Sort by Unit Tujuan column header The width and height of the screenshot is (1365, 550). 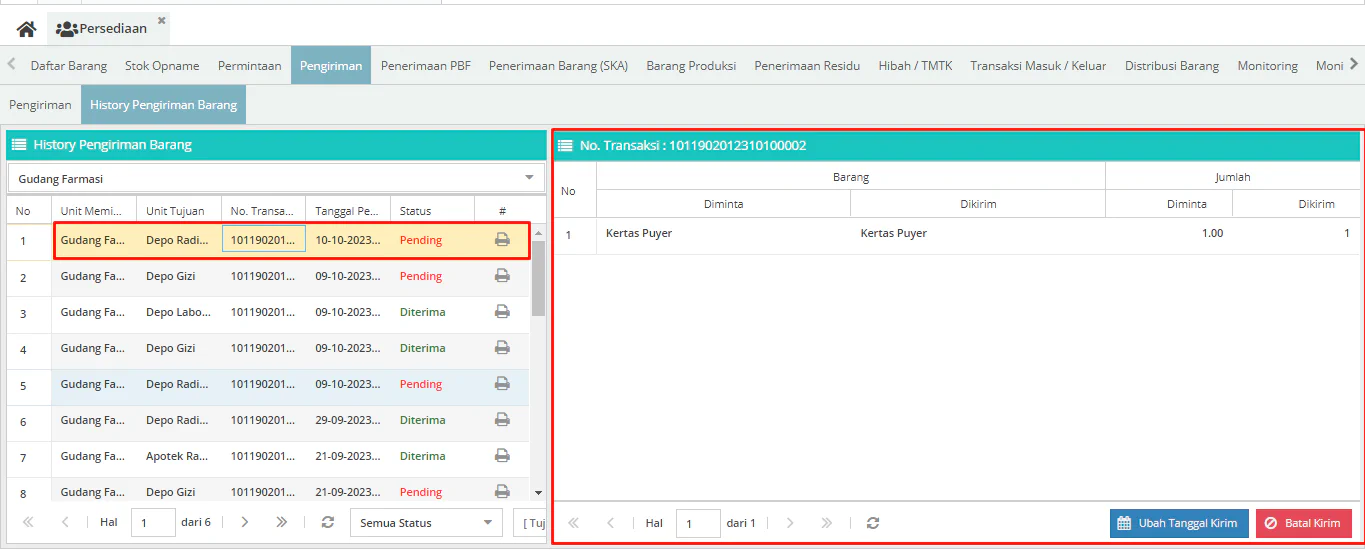[179, 211]
